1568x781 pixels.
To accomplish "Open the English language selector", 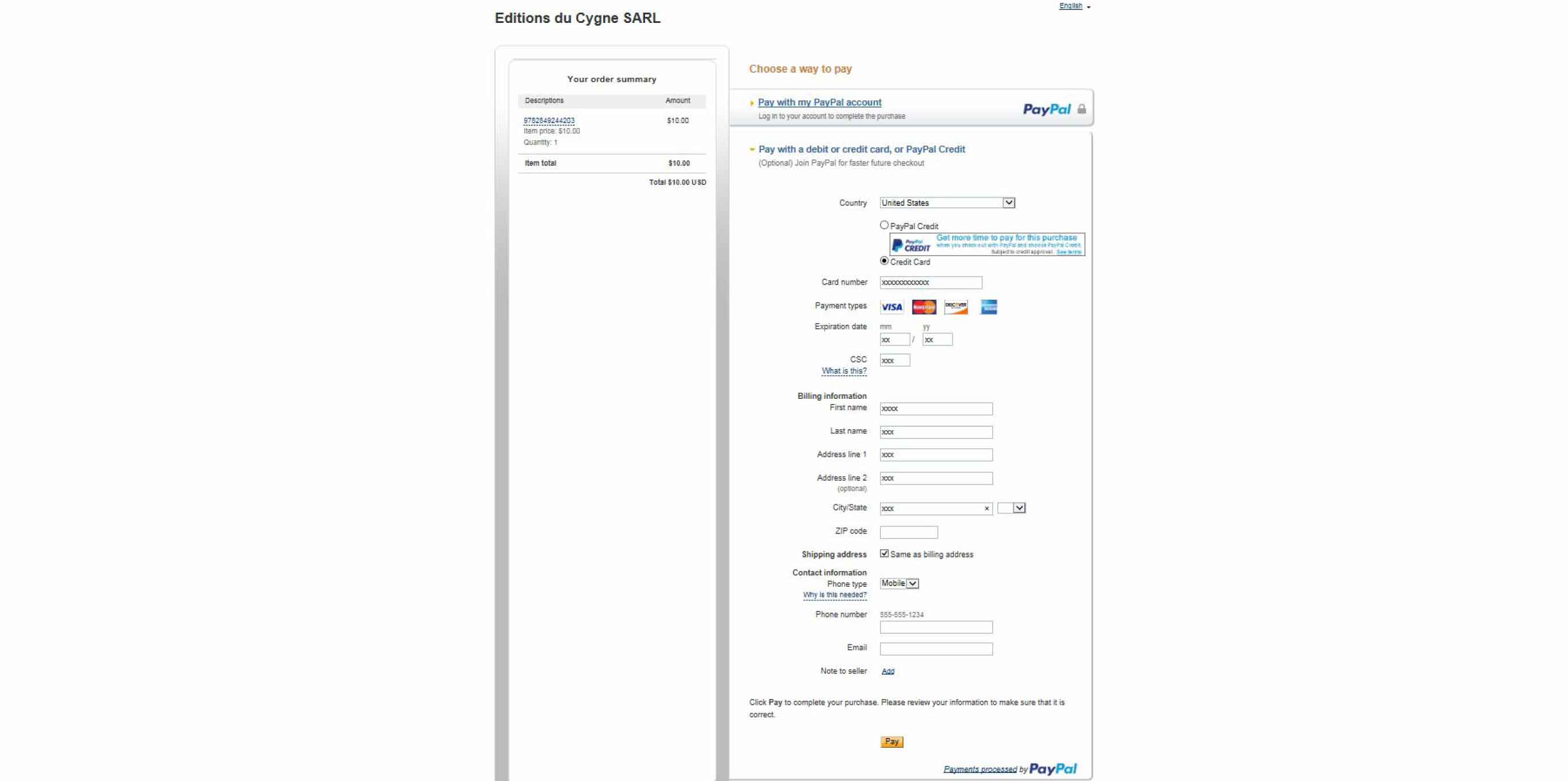I will point(1074,6).
